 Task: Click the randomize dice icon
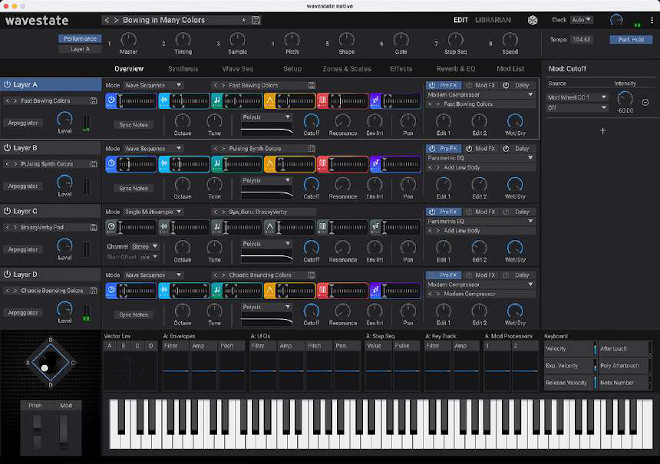(533, 20)
